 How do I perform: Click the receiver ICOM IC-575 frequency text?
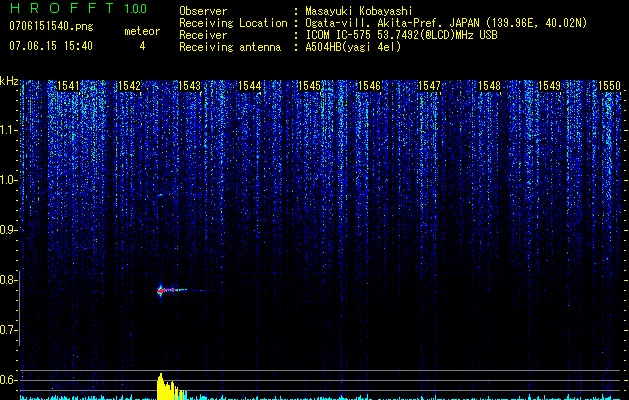click(x=401, y=35)
